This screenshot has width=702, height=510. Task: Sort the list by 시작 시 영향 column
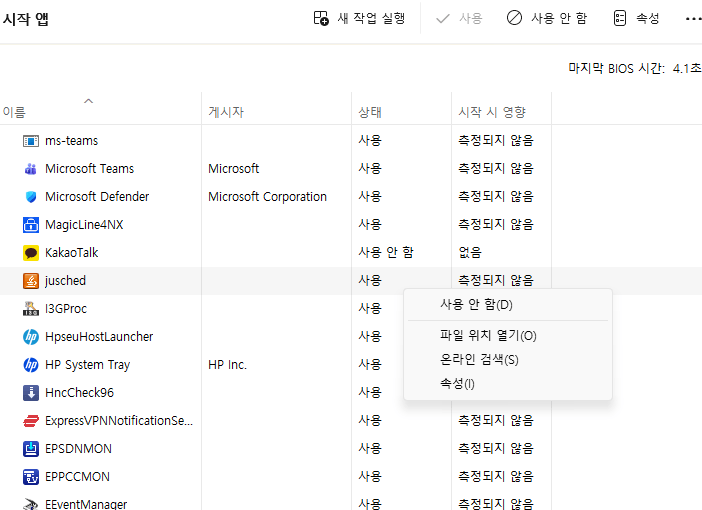click(x=491, y=112)
